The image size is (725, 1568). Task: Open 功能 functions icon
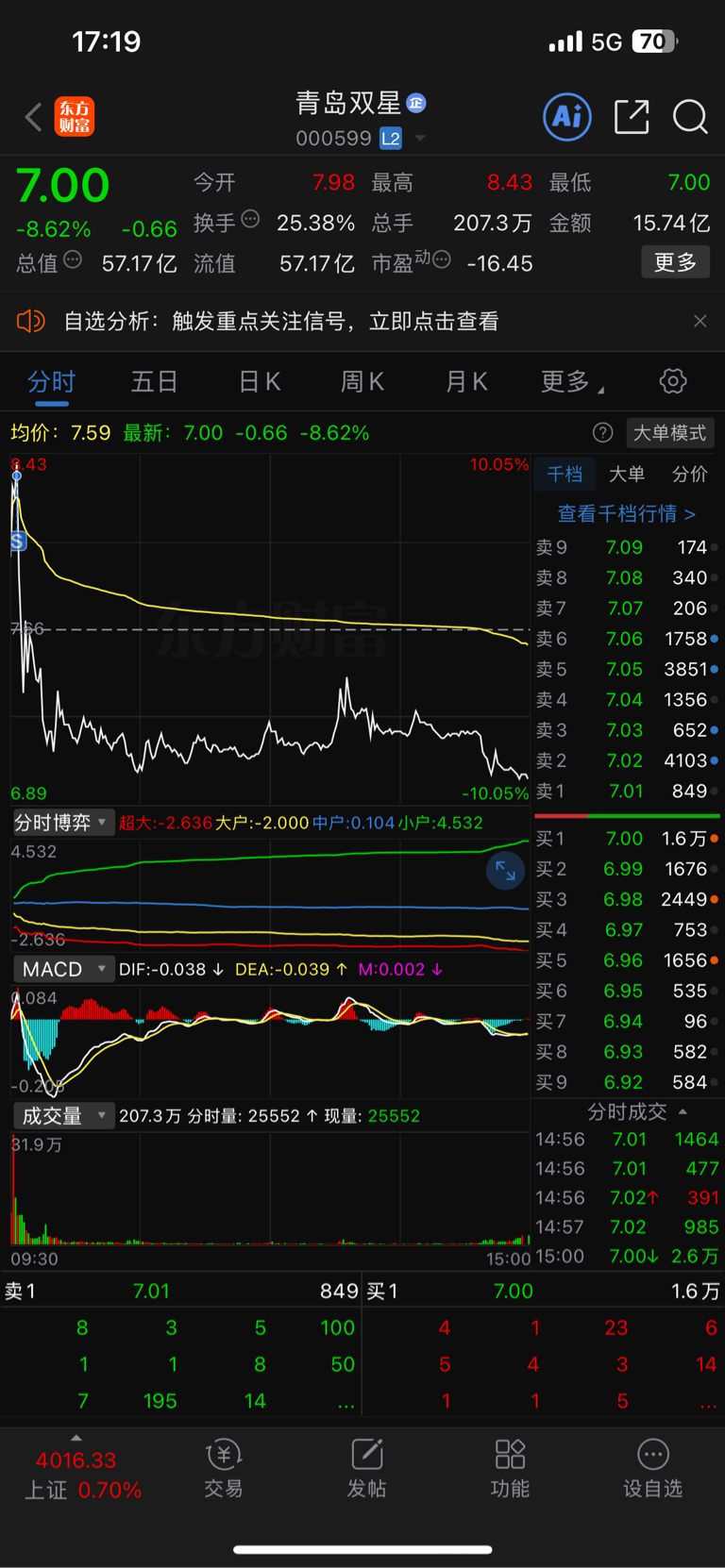(510, 1469)
